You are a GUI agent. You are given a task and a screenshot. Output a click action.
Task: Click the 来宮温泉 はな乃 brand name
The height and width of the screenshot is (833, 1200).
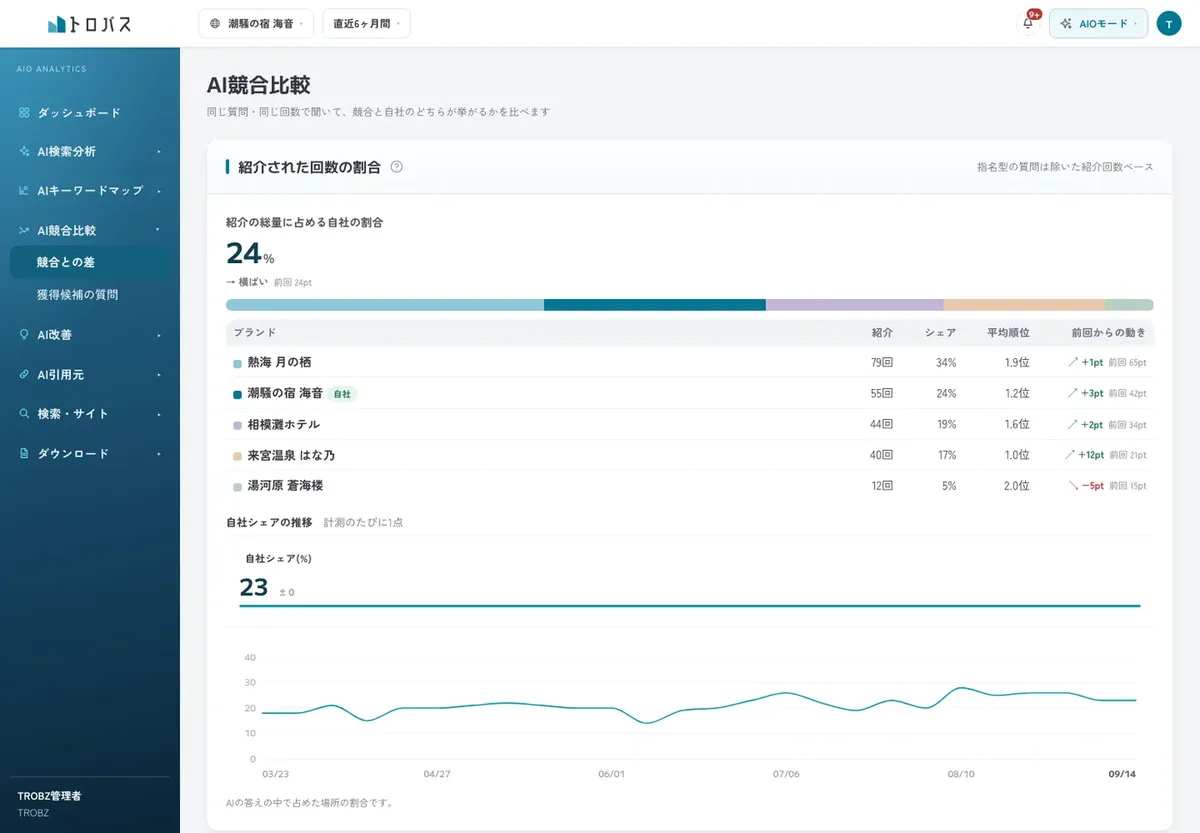[x=291, y=455]
